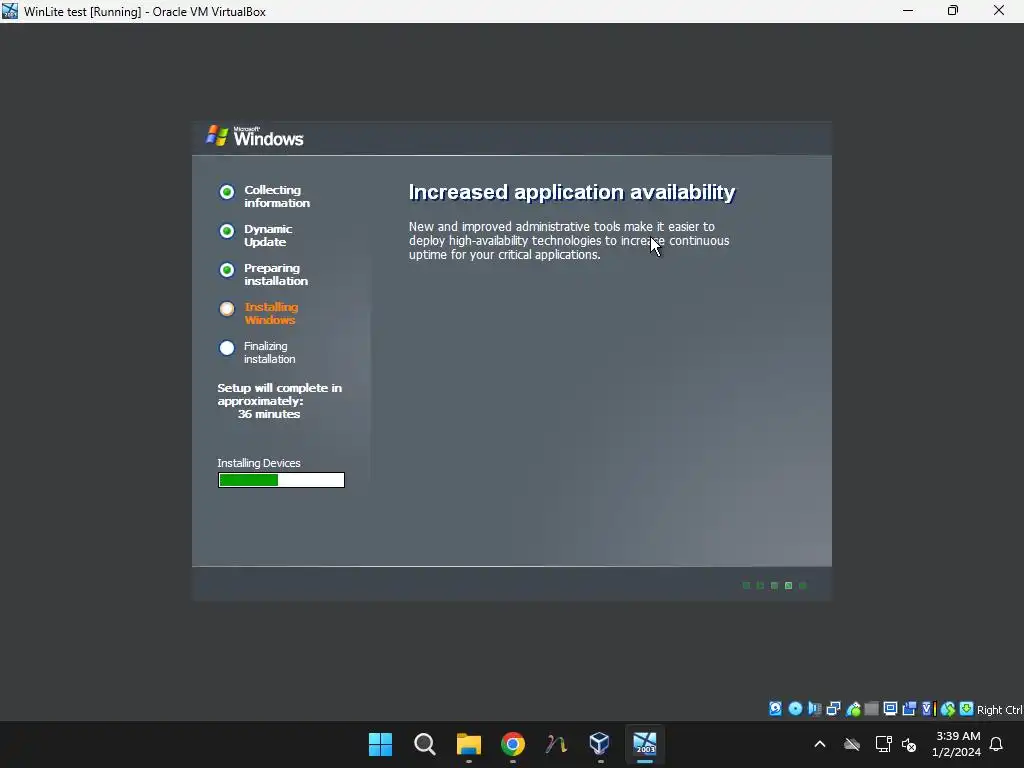Viewport: 1024px width, 768px height.
Task: Open the notifications bell
Action: click(x=996, y=744)
